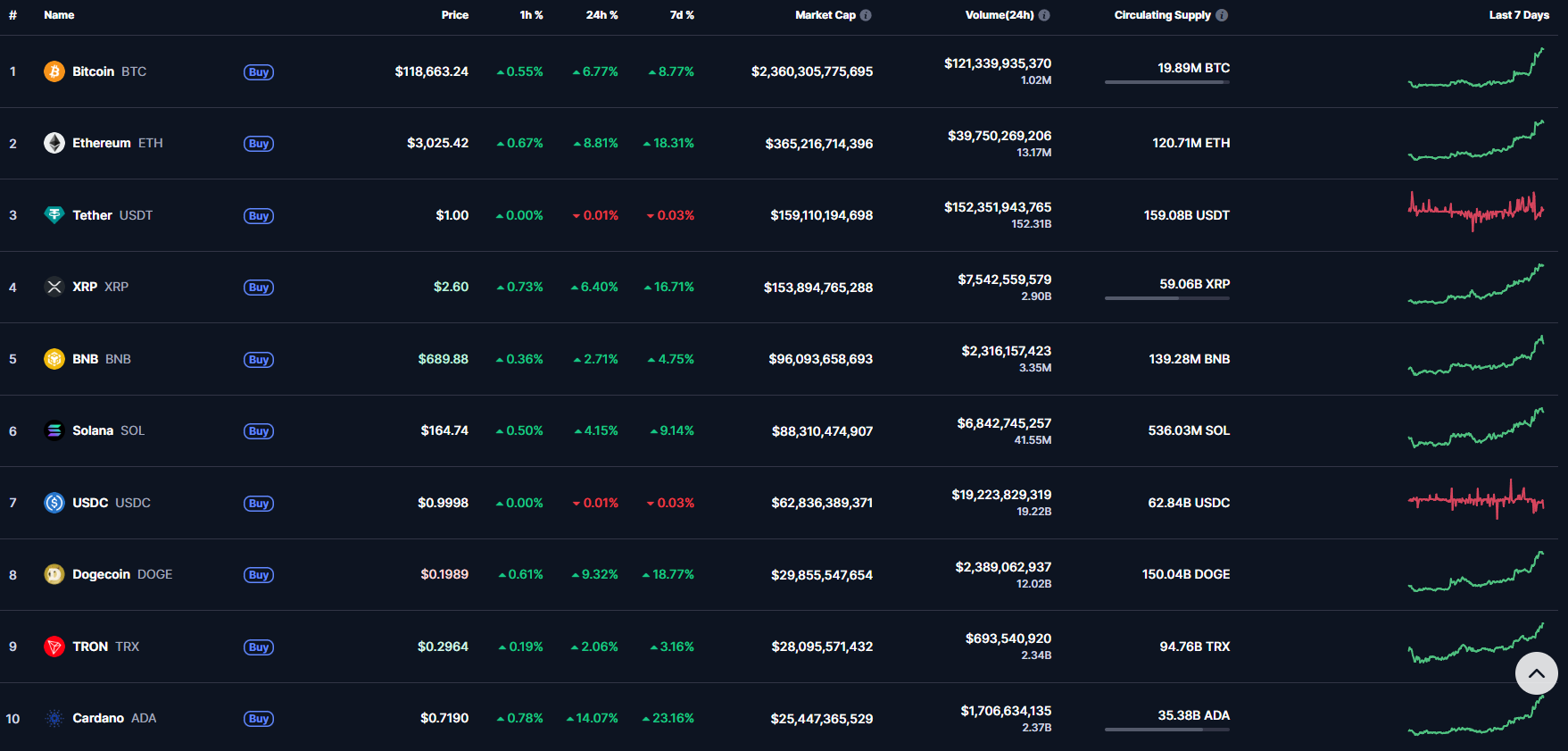
Task: Click Buy button for Bitcoin
Action: [x=259, y=72]
